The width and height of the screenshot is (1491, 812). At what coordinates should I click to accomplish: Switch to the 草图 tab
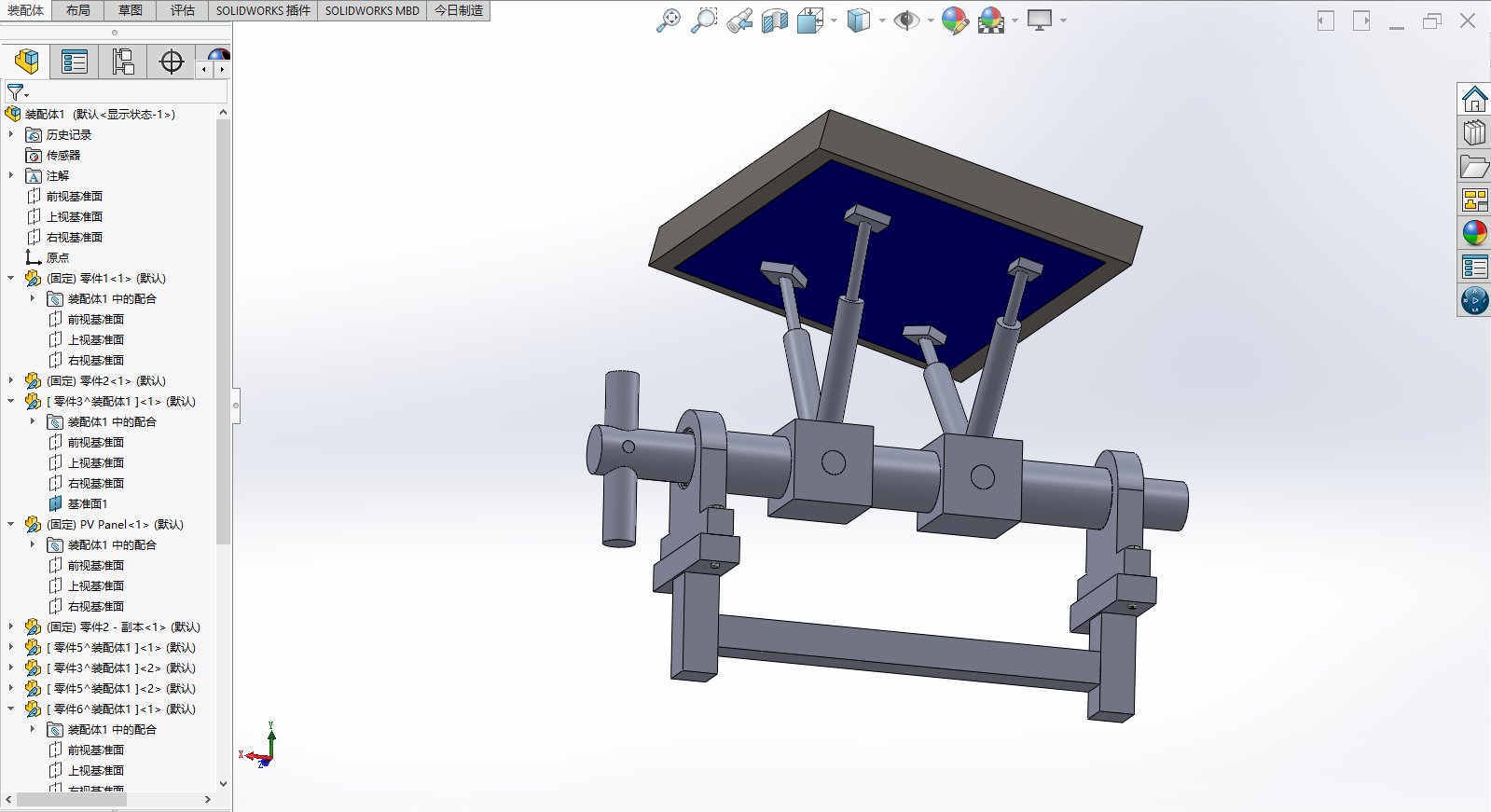click(131, 10)
